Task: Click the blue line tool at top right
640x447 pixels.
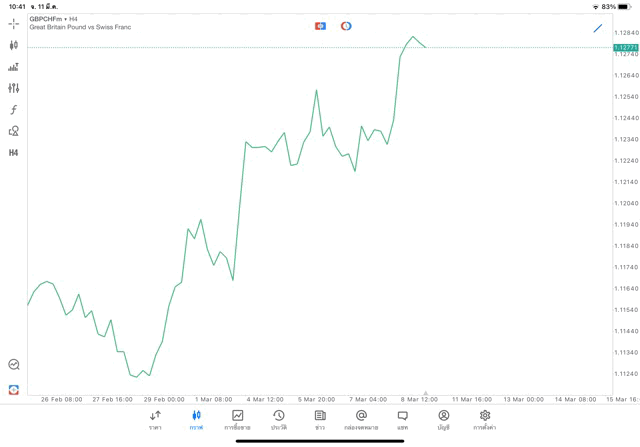Action: point(598,28)
